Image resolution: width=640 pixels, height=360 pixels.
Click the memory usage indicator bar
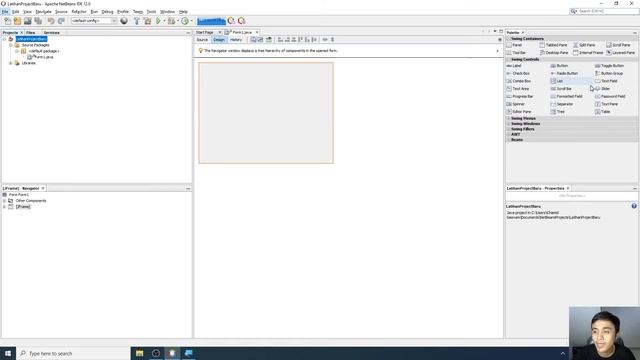tap(211, 21)
